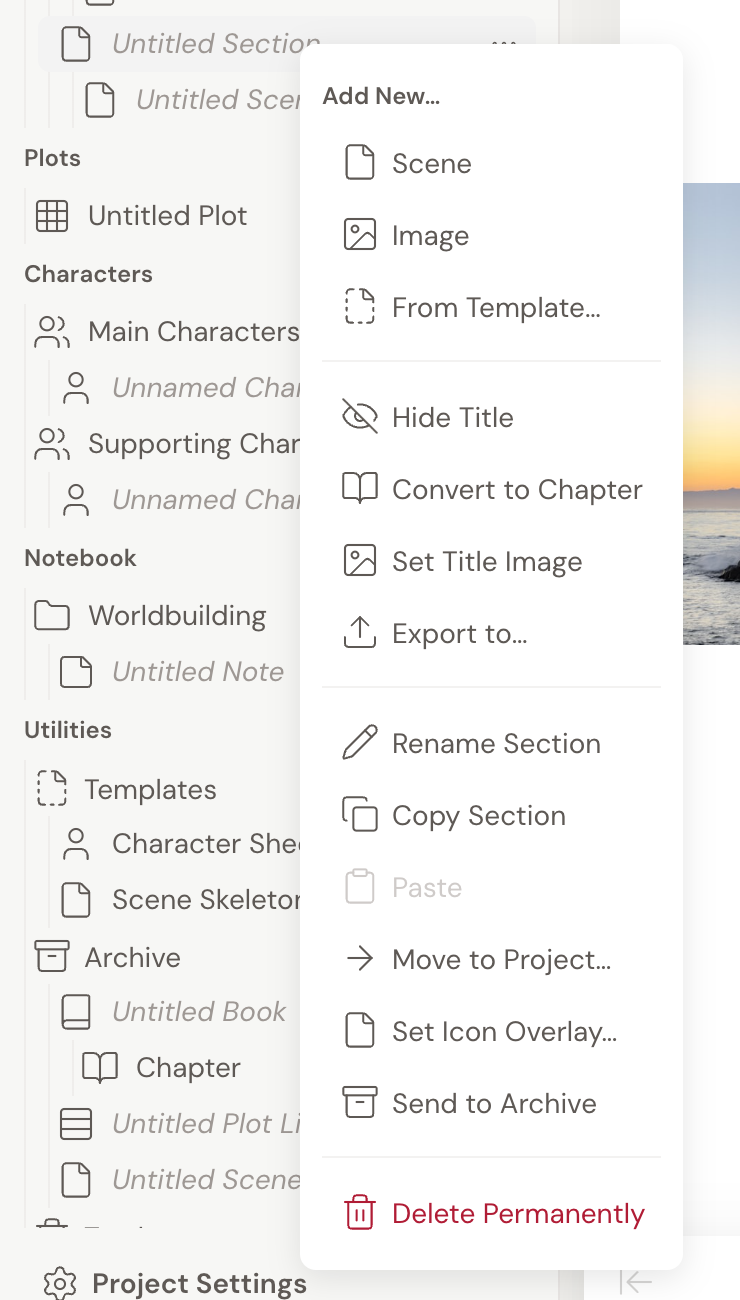The width and height of the screenshot is (740, 1300).
Task: Click the open book icon beside Chapter
Action: pos(100,1068)
